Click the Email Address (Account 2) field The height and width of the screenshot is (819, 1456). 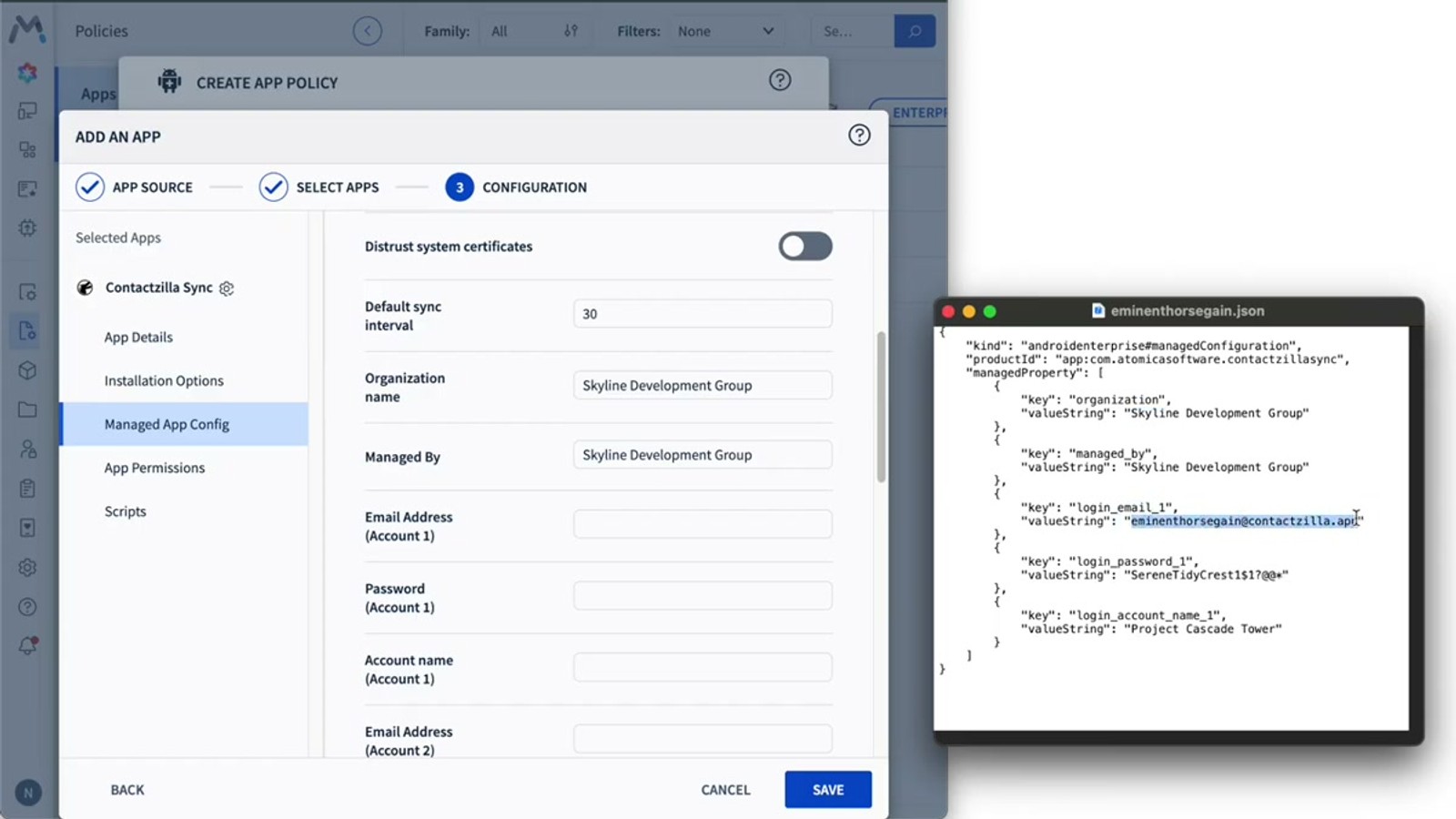[703, 739]
